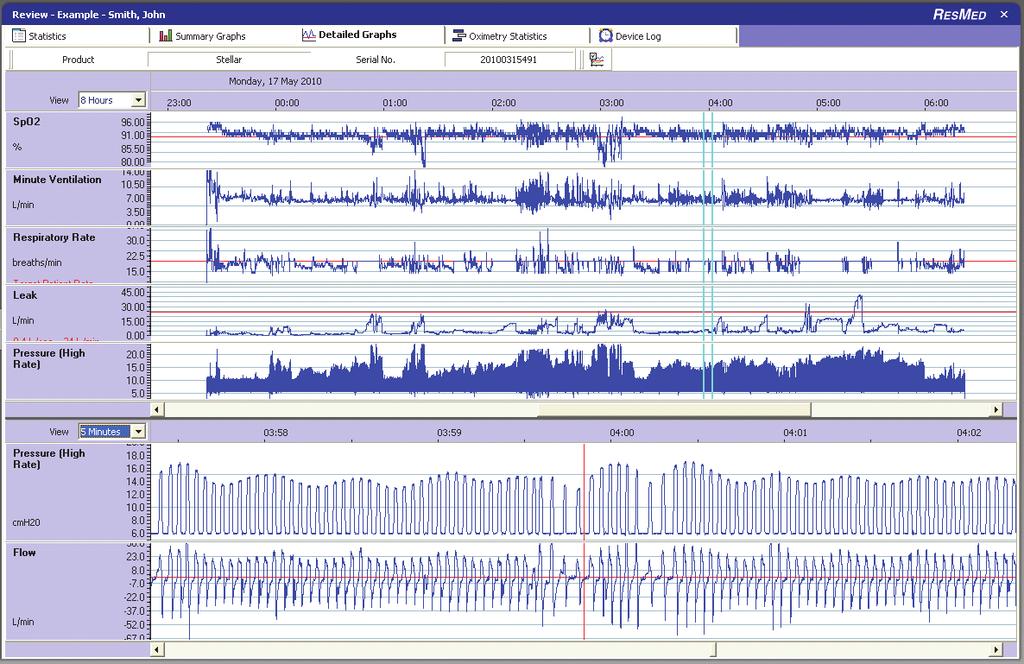Click the Product field value Stellar

229,59
